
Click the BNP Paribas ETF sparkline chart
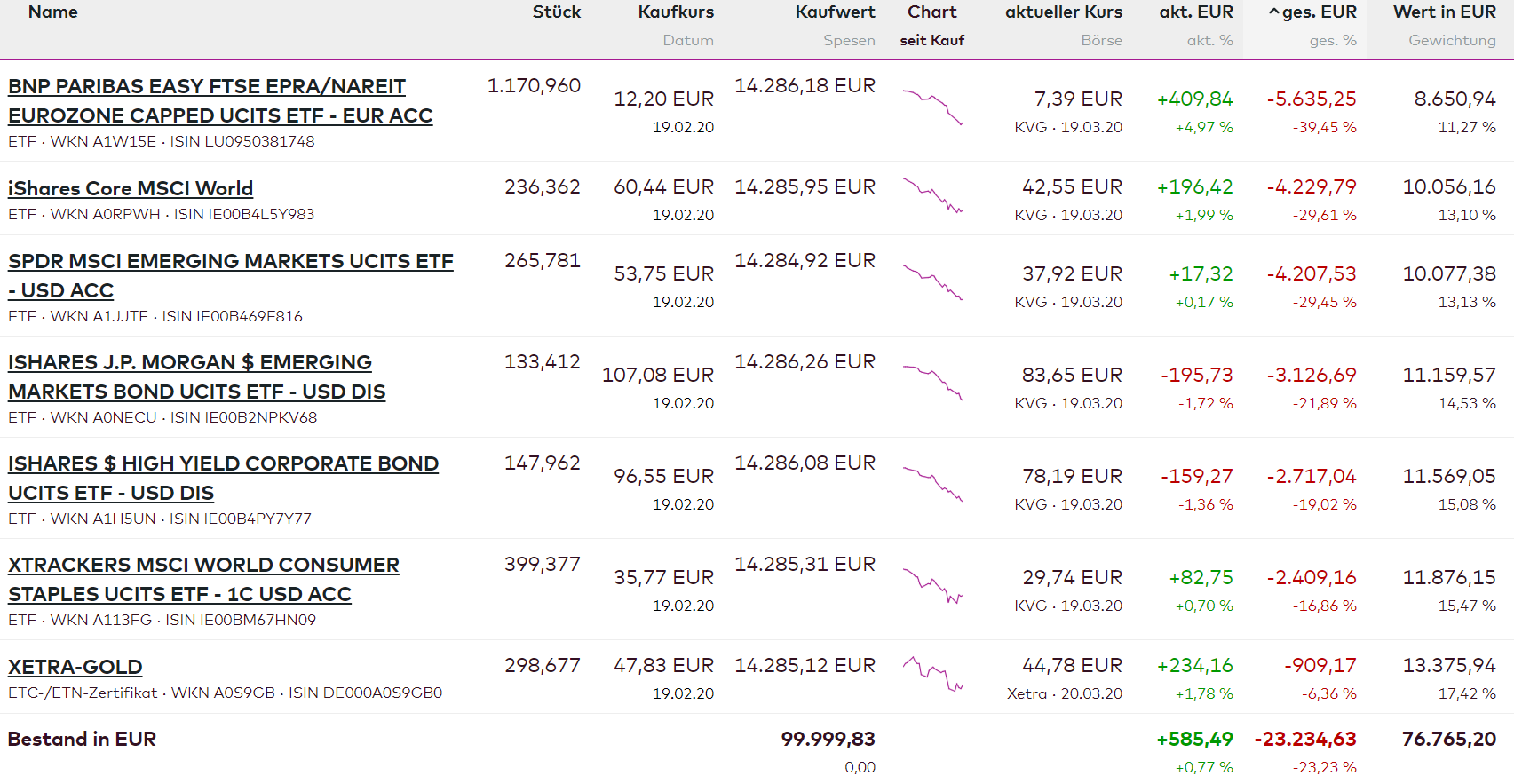point(932,107)
